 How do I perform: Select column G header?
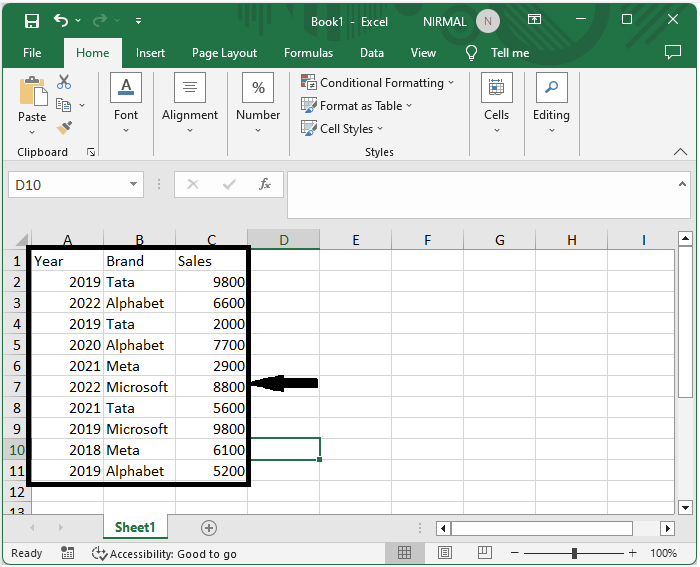[x=500, y=240]
